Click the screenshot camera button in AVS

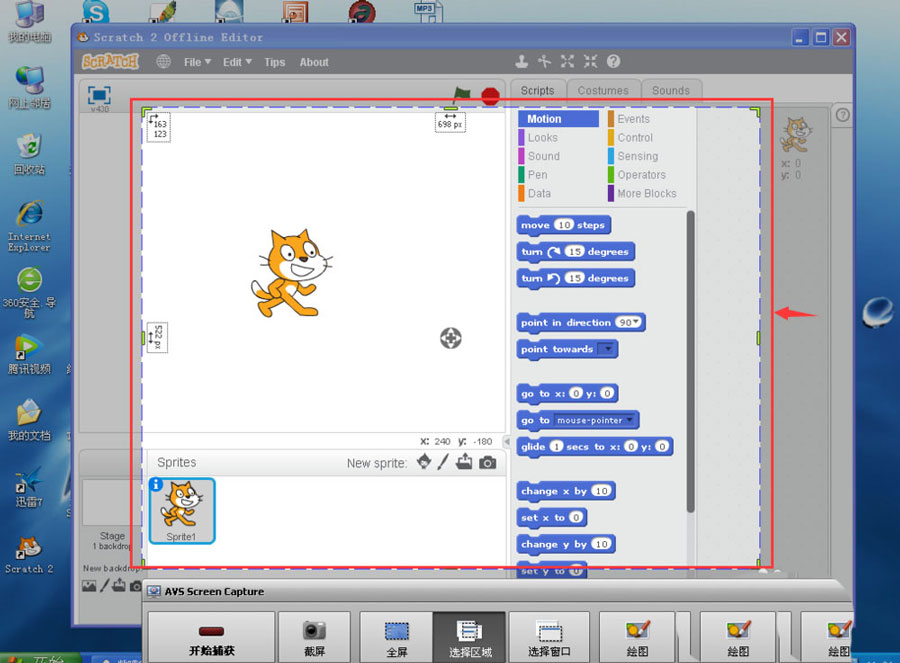click(314, 638)
